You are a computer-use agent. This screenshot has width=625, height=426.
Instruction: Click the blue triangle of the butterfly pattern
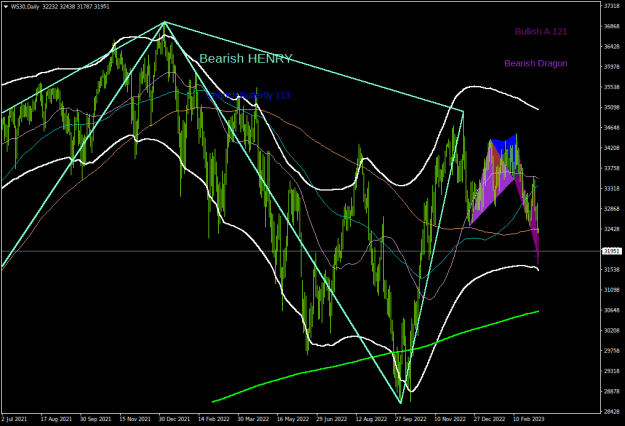[x=505, y=146]
